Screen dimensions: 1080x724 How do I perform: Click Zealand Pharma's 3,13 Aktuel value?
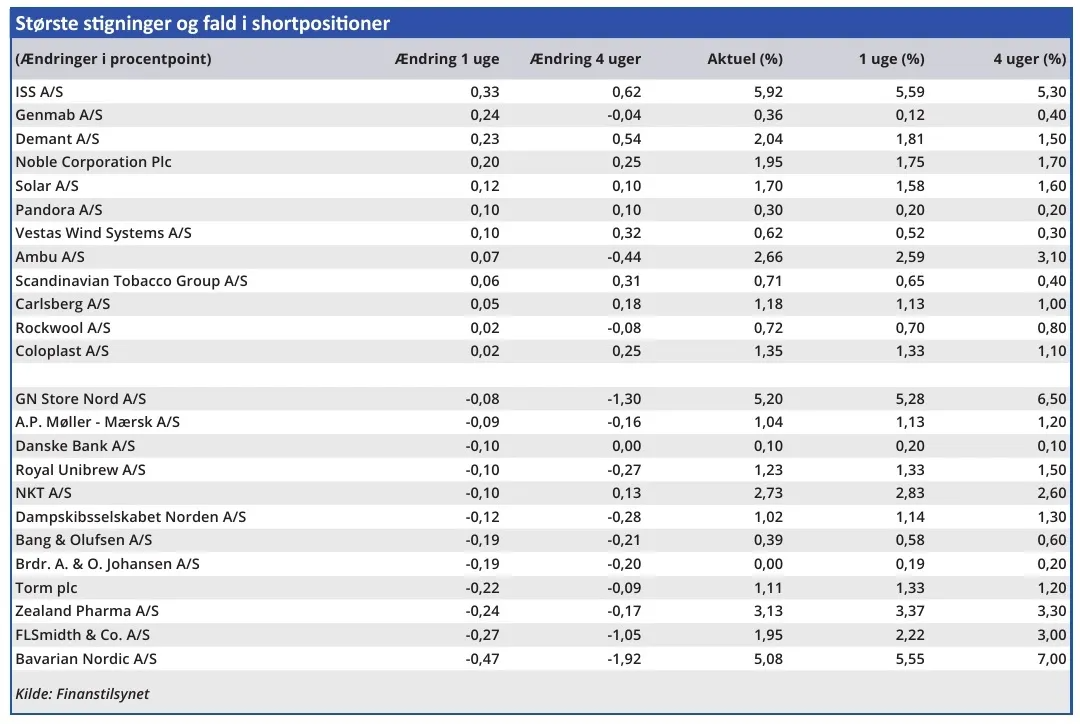point(766,611)
